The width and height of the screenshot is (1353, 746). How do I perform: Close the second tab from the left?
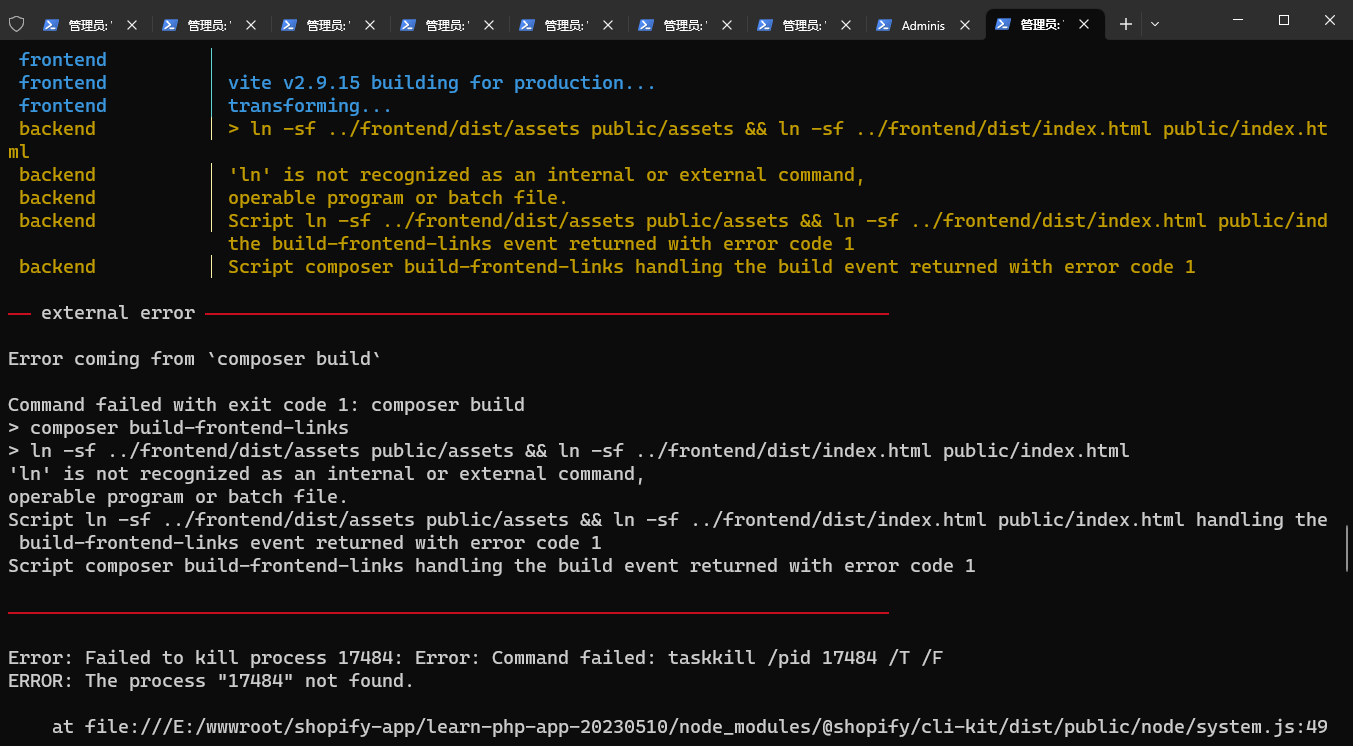click(x=251, y=25)
